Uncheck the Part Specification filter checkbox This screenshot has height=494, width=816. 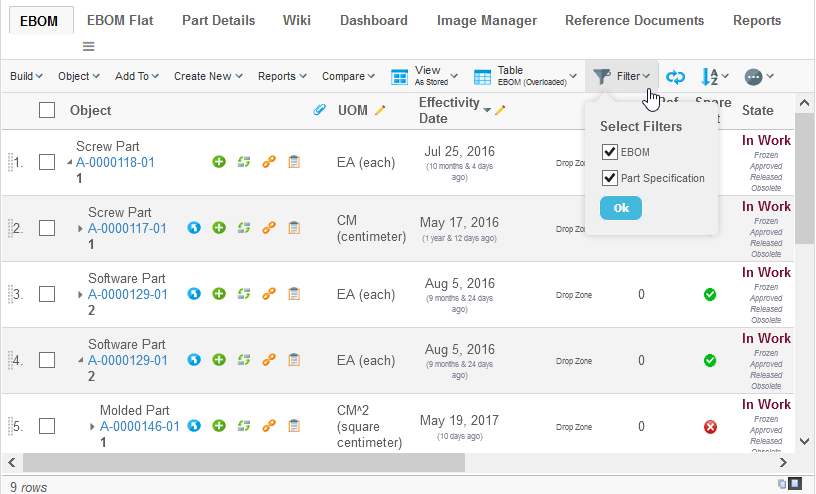point(609,178)
